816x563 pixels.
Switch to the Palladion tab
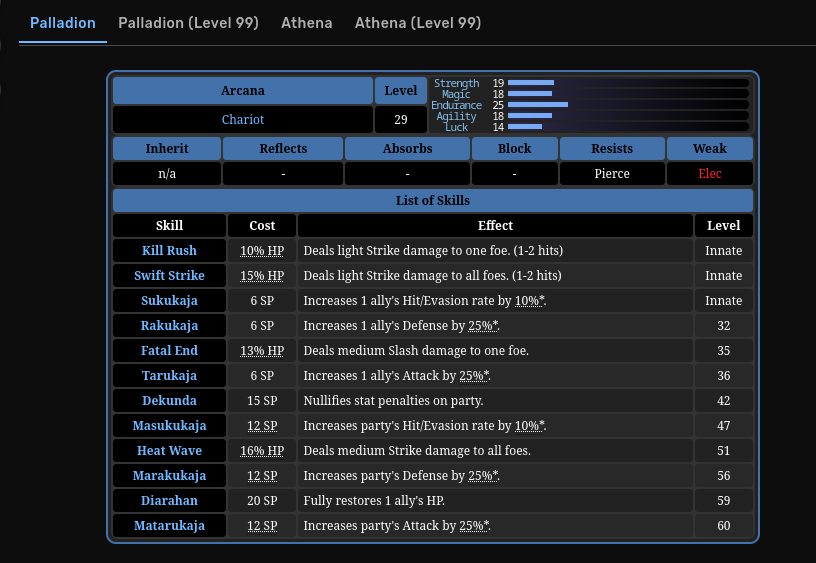tap(62, 23)
